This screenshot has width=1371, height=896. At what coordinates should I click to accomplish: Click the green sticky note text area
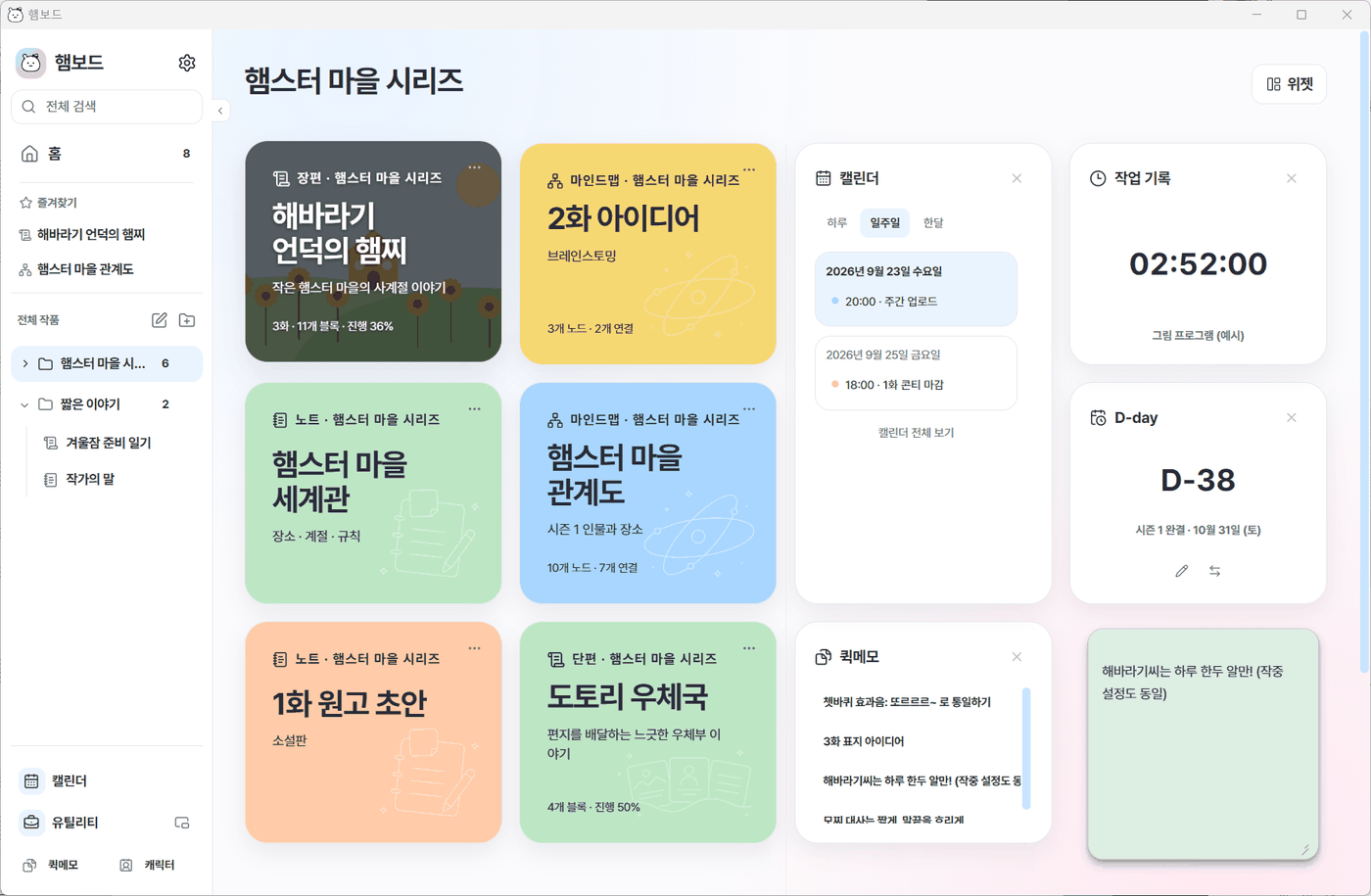pos(1204,744)
